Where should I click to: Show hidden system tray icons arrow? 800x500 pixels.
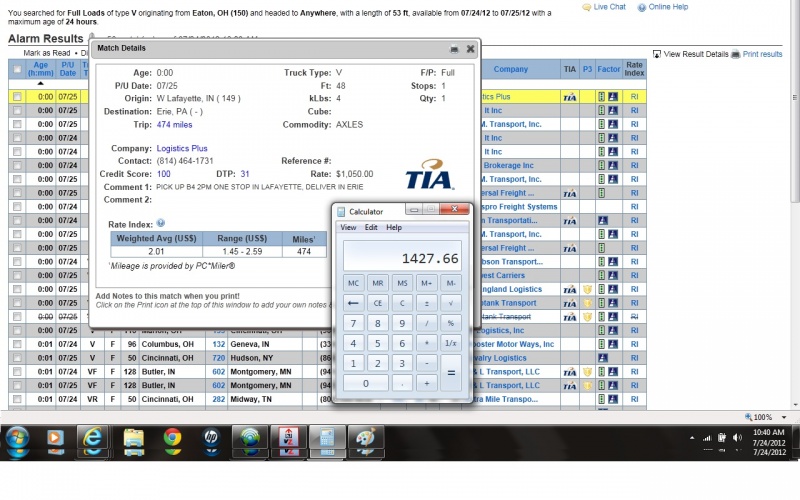(692, 438)
